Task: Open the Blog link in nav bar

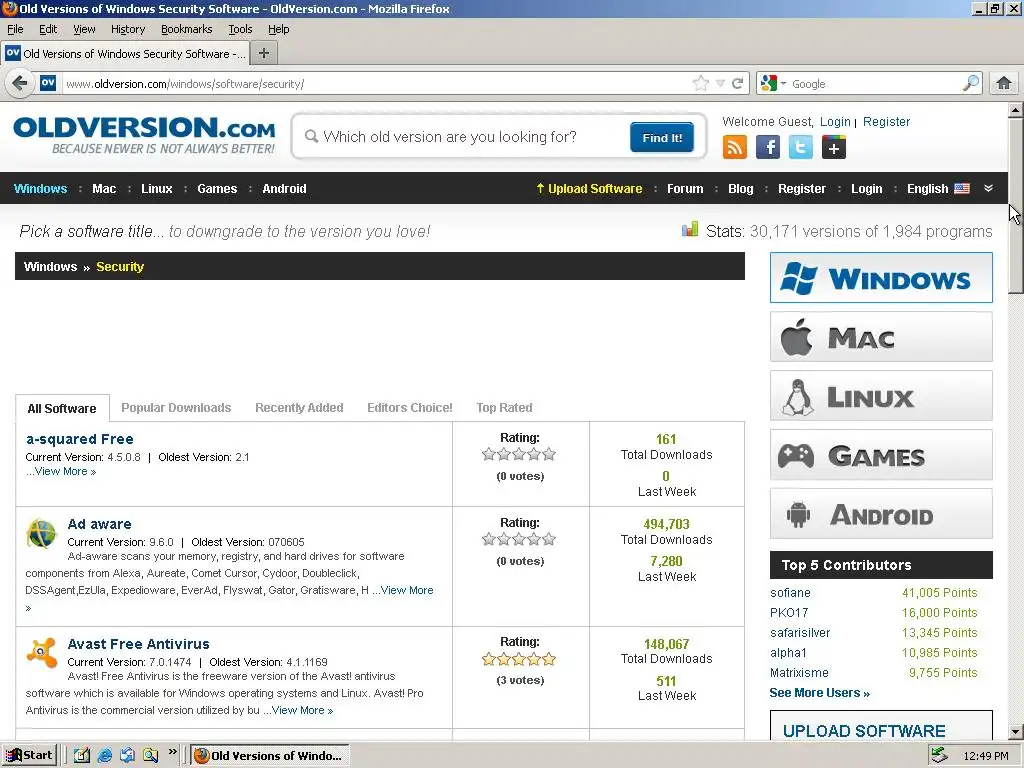Action: (x=741, y=189)
